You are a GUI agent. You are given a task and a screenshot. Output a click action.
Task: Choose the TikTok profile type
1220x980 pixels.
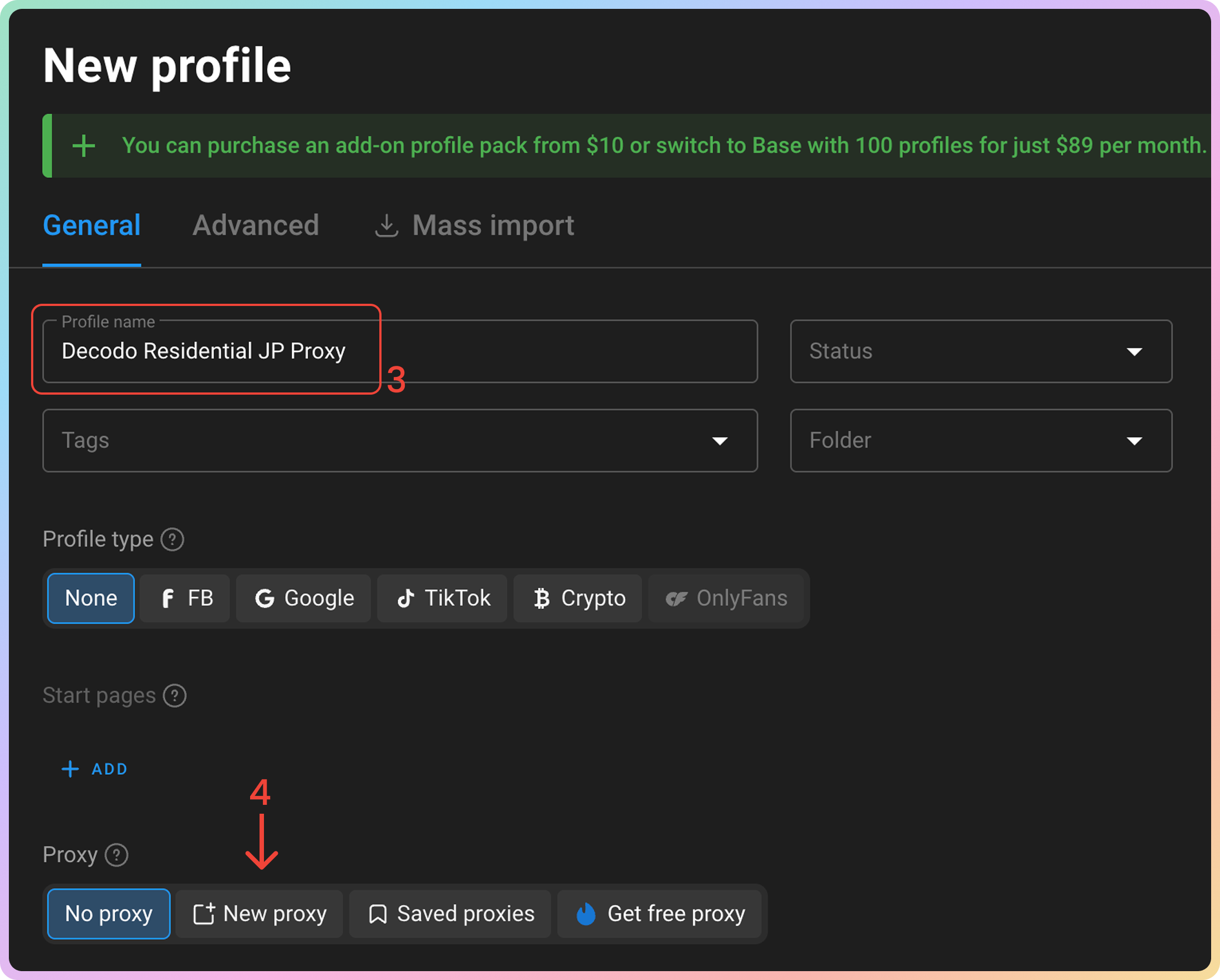(x=443, y=598)
